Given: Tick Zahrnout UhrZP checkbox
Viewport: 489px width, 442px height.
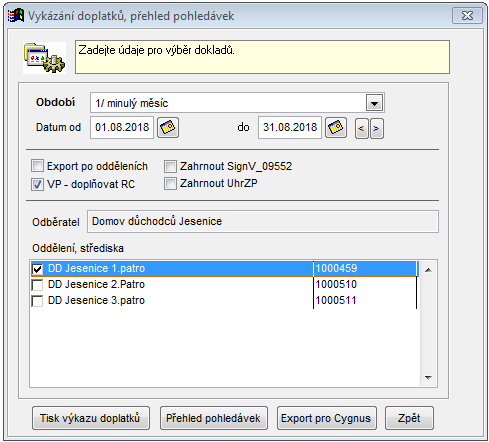Looking at the screenshot, I should tap(170, 184).
